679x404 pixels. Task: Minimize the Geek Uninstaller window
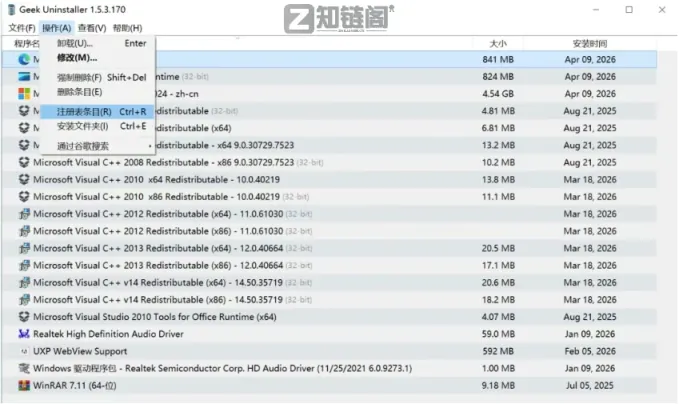tap(596, 10)
